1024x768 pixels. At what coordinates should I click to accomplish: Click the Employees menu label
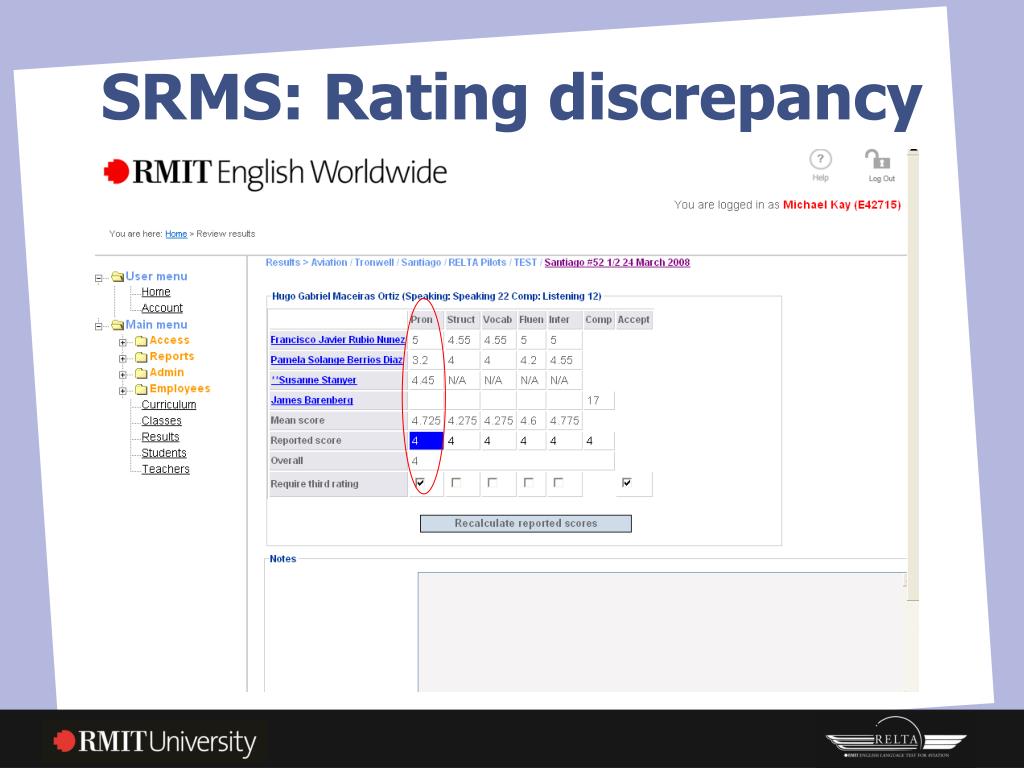(x=180, y=389)
